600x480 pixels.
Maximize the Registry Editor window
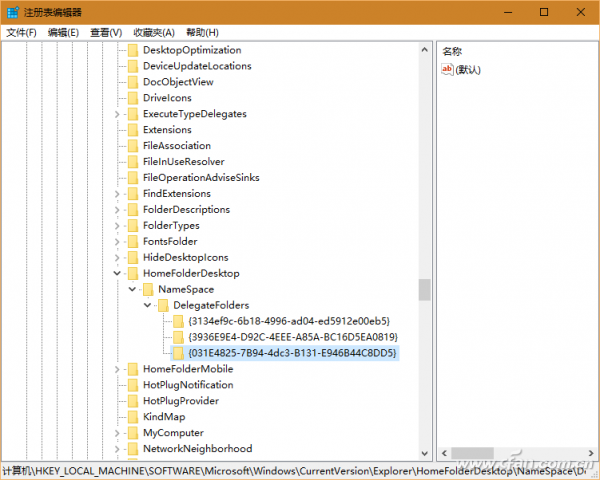coord(544,12)
